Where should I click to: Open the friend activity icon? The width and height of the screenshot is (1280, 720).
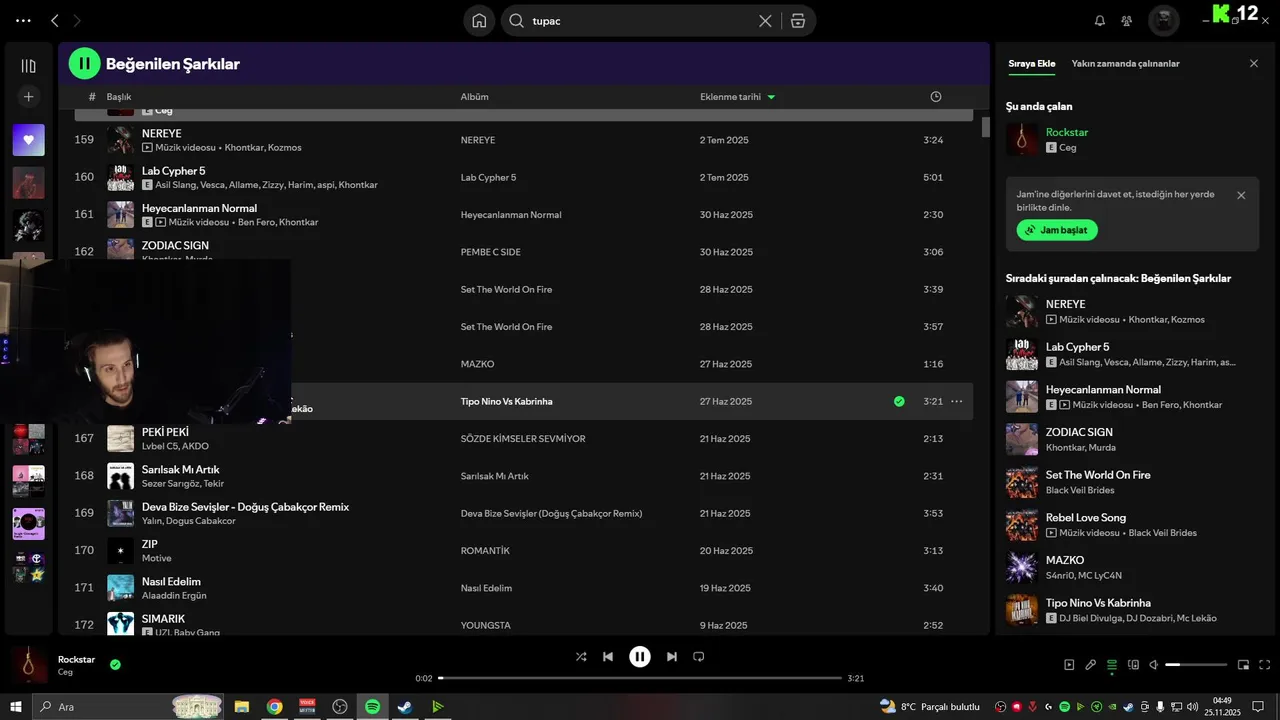point(1127,20)
